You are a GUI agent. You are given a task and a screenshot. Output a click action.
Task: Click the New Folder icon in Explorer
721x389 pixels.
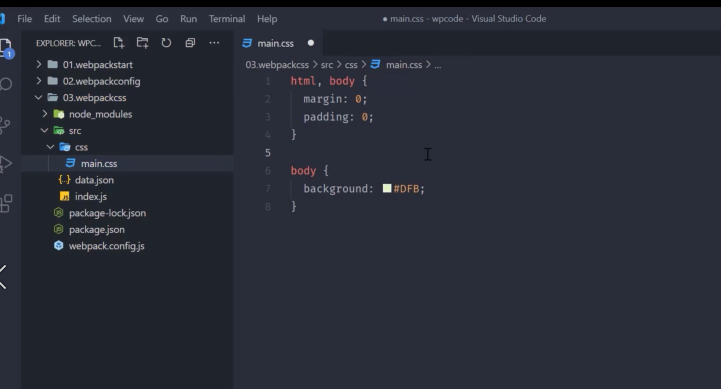pos(143,43)
